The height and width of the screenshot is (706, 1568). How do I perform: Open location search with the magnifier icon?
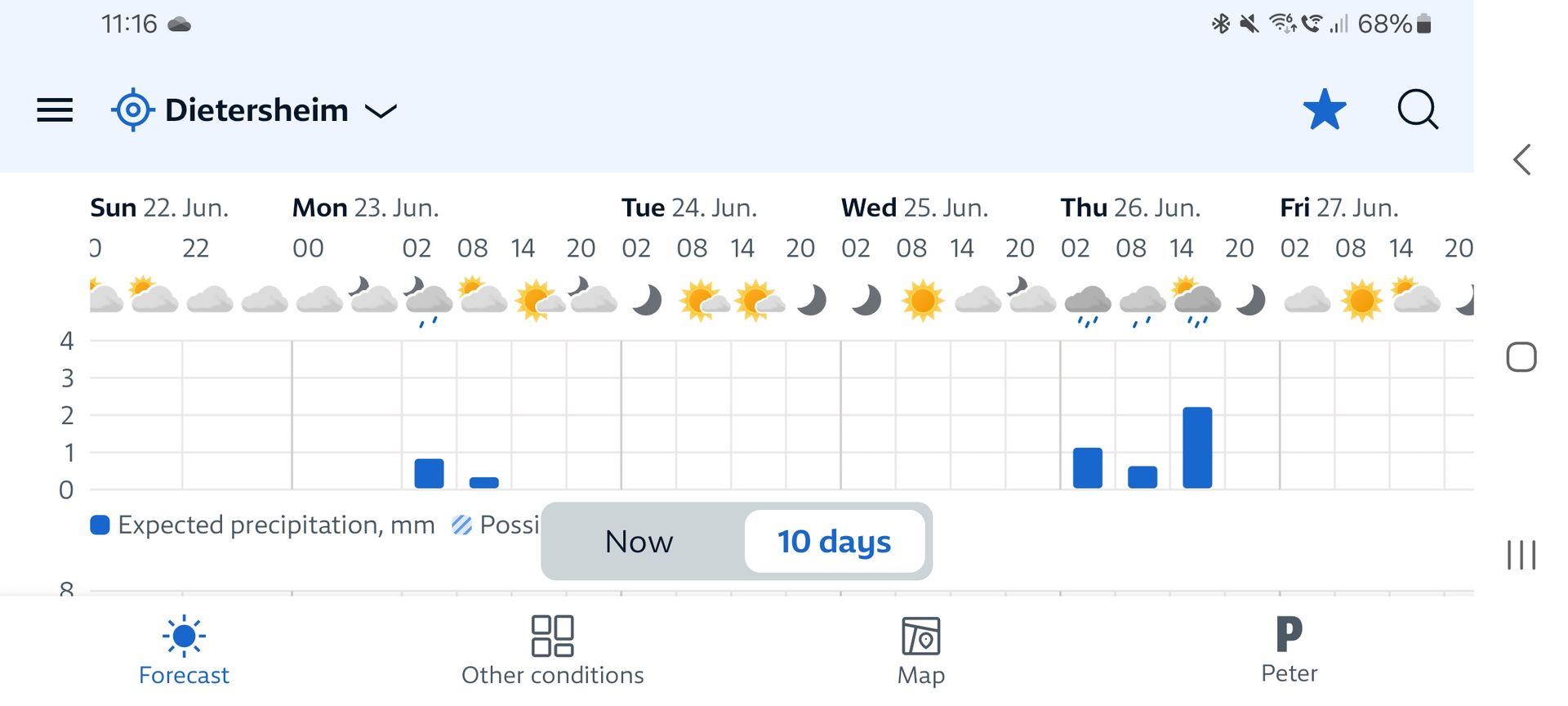1418,109
